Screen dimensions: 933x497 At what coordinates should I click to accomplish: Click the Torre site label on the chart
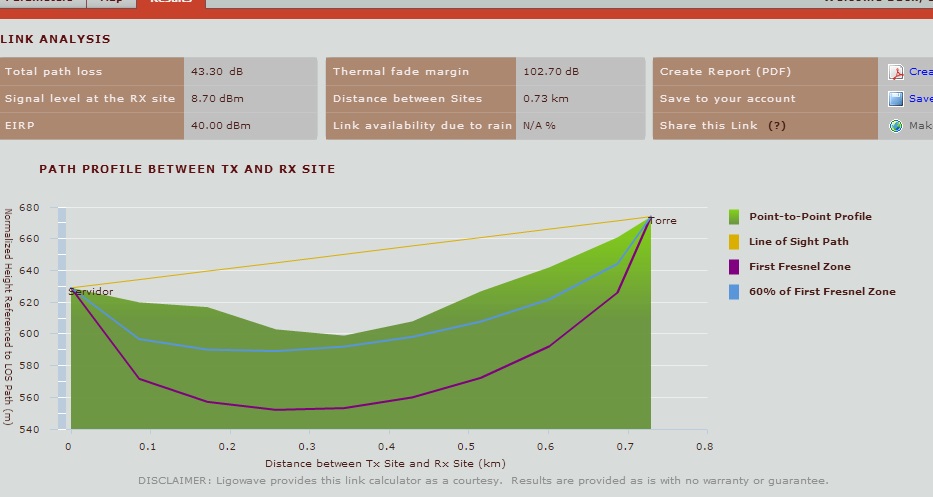[662, 221]
